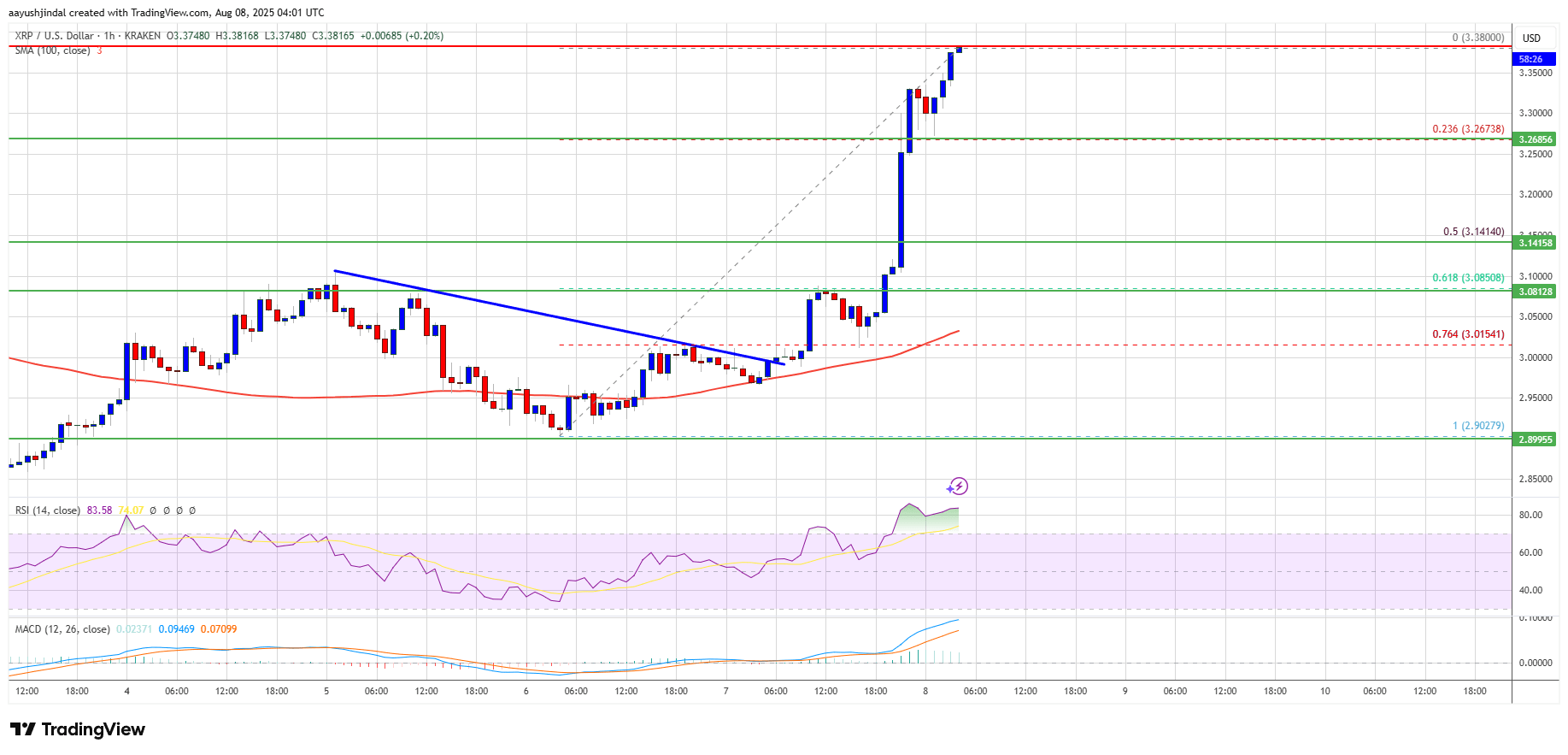
Task: Click the change value +0.00685 (+0.20%)
Action: pos(402,36)
